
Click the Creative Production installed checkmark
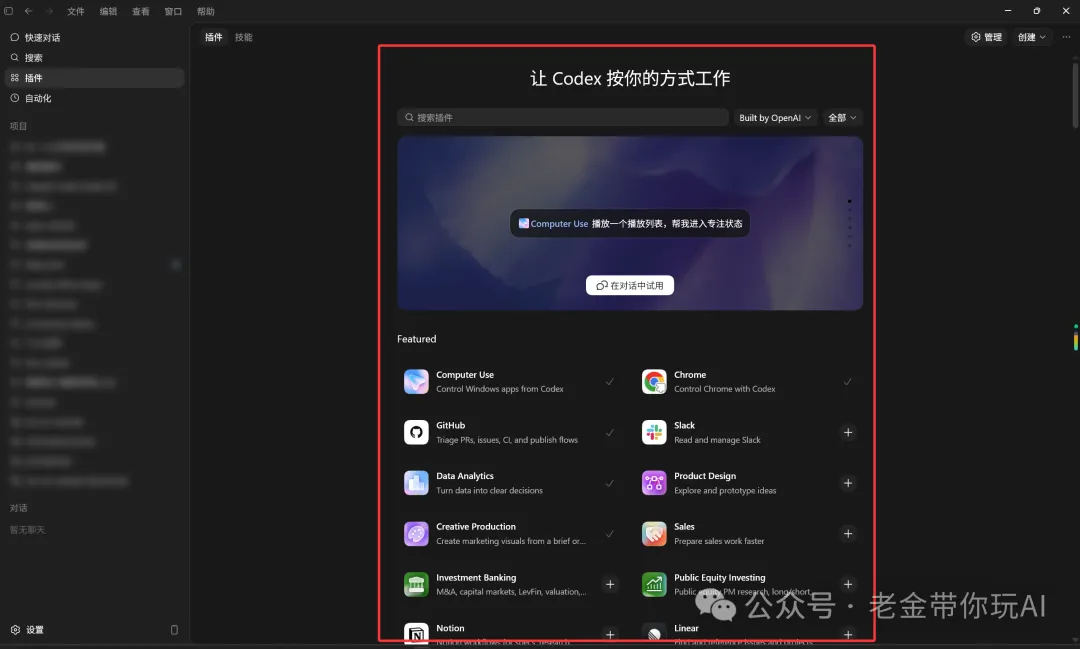click(610, 534)
